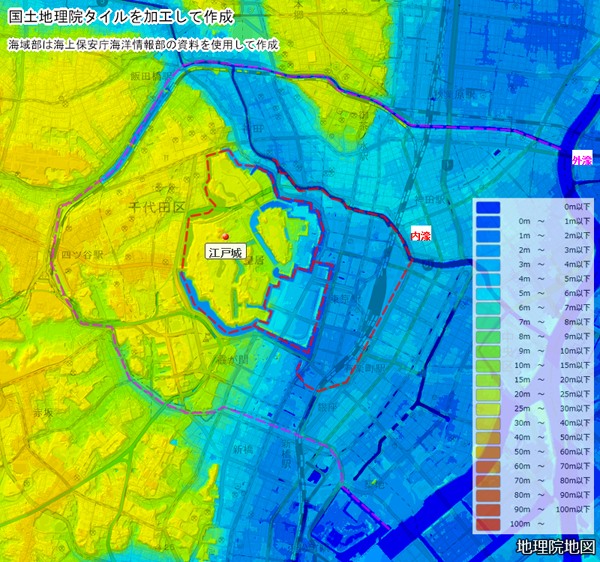Click the 国土地理院タイル attribution title
The image size is (600, 562).
(x=121, y=18)
